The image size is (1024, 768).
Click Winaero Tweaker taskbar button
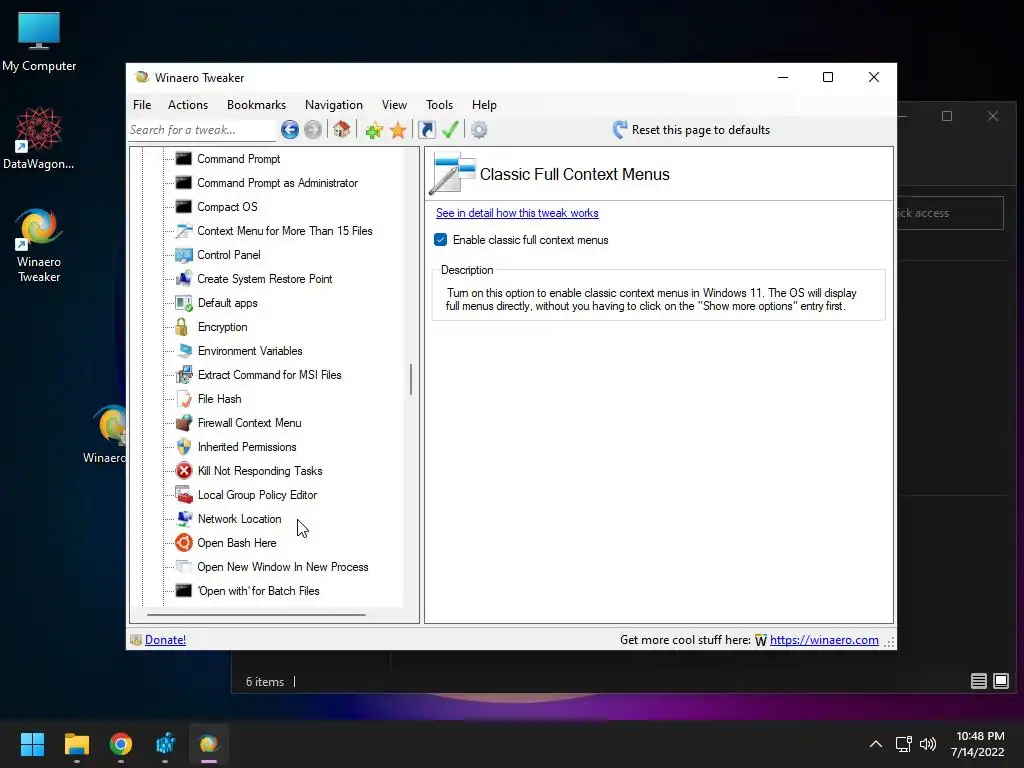click(209, 744)
